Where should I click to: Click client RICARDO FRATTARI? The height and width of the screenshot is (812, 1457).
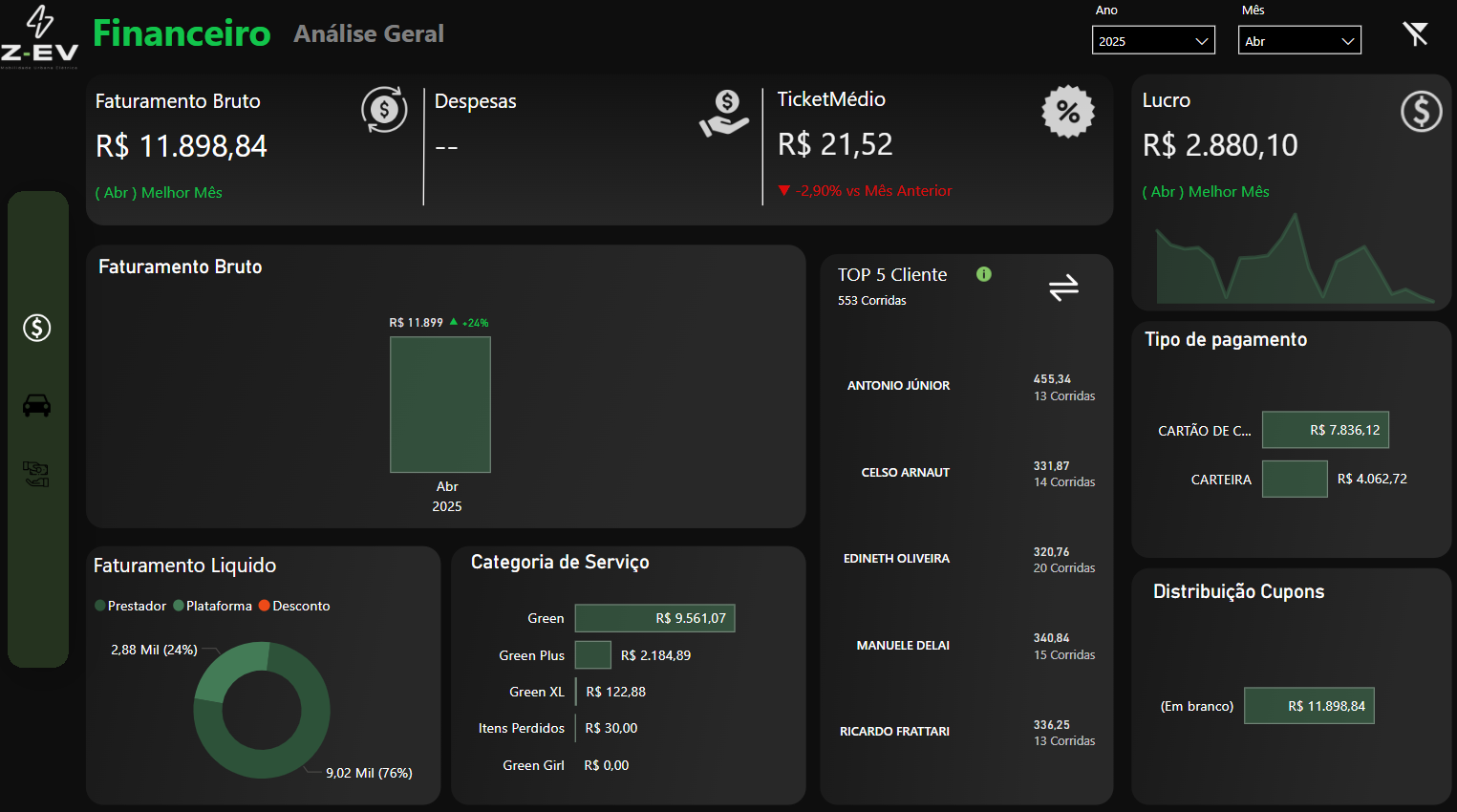[894, 732]
